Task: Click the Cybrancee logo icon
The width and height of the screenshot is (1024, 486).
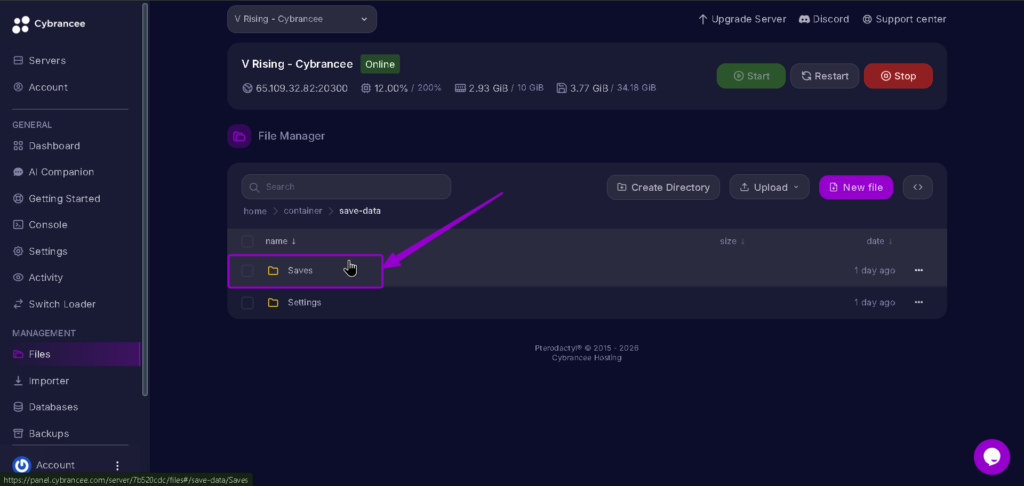Action: (x=21, y=24)
